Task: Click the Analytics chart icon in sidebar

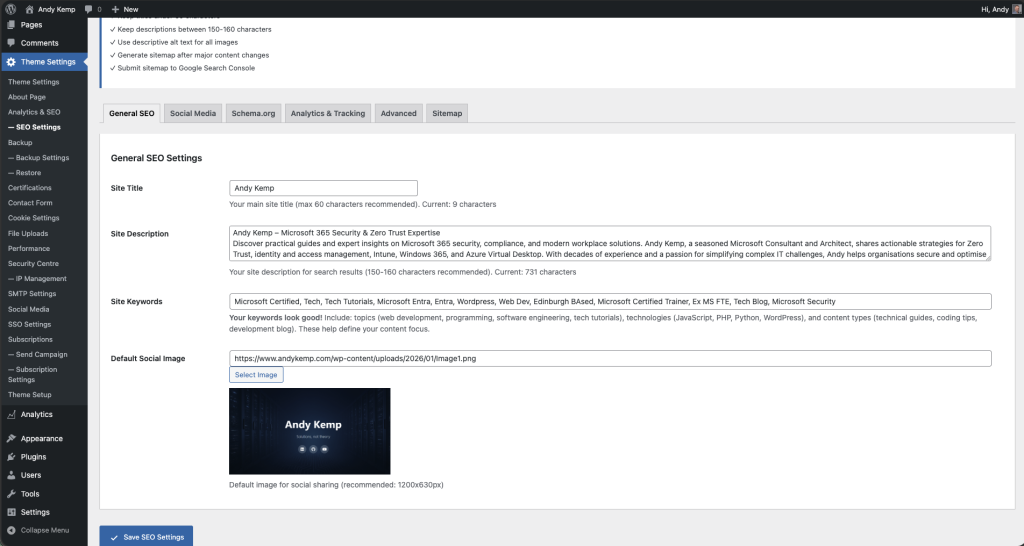Action: tap(11, 414)
